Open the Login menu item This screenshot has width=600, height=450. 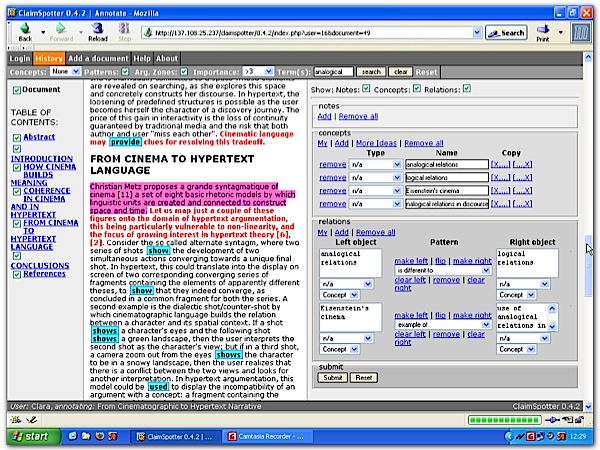tap(20, 59)
